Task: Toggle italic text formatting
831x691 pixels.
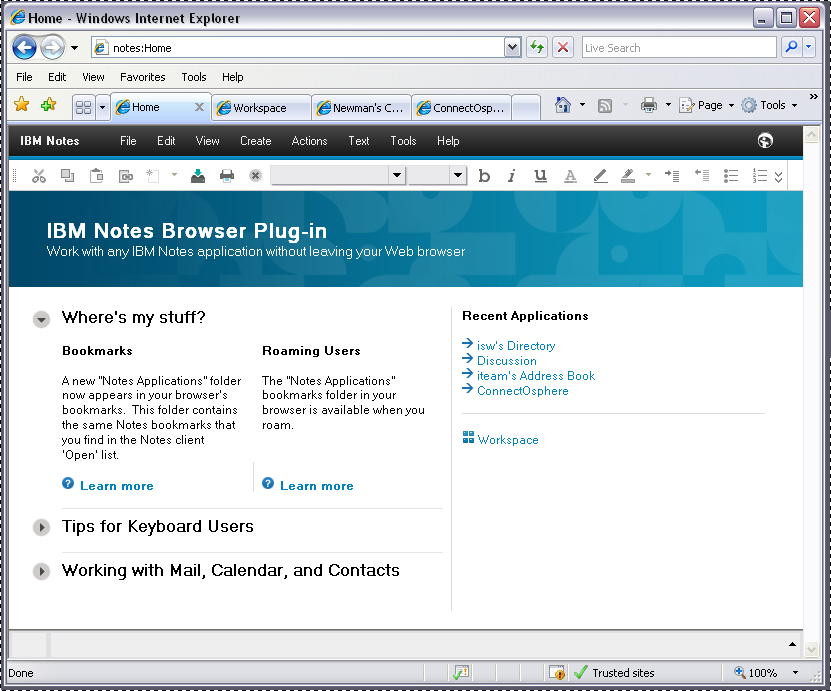Action: (x=511, y=176)
